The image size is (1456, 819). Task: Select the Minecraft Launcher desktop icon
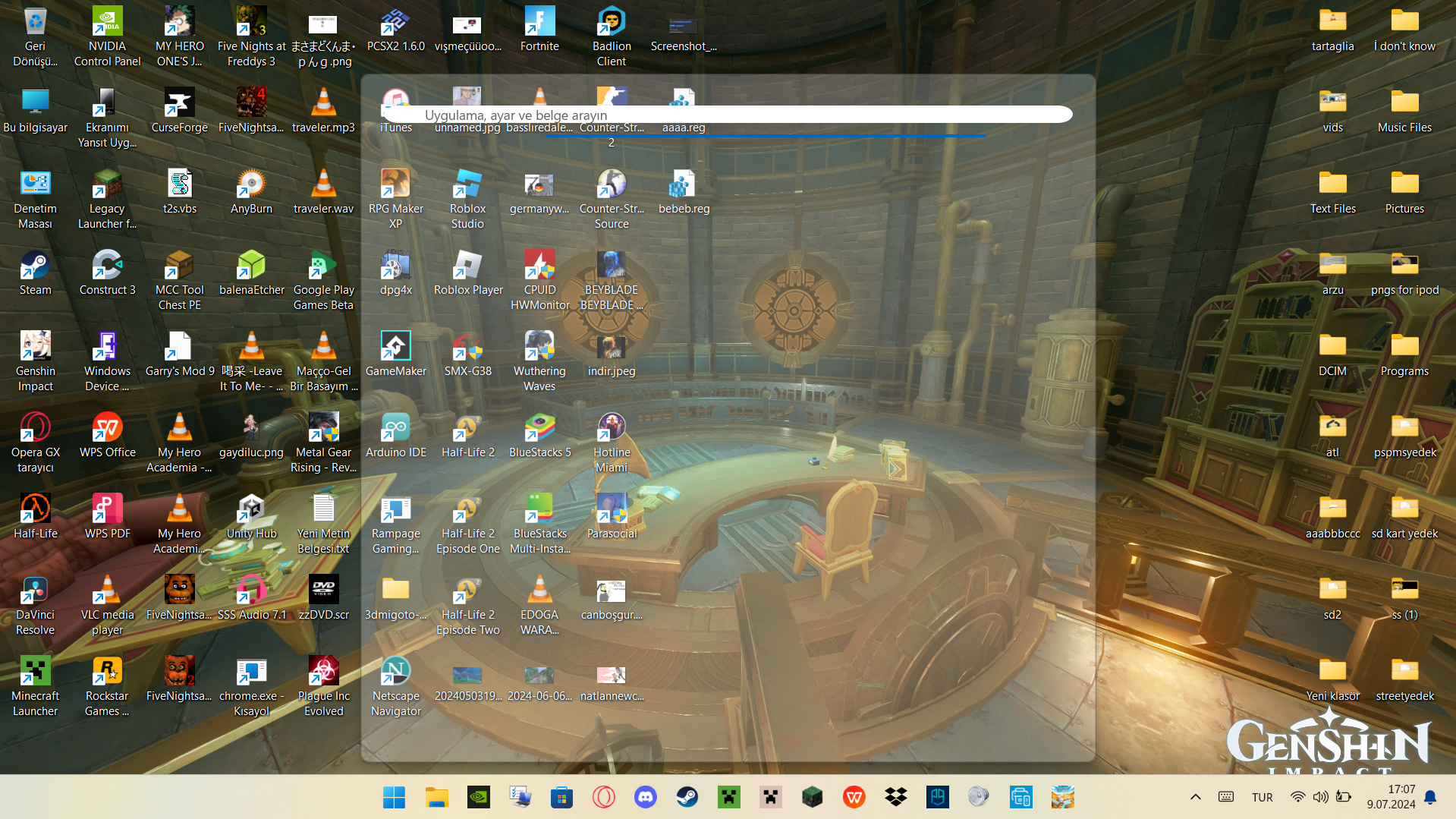coord(35,686)
